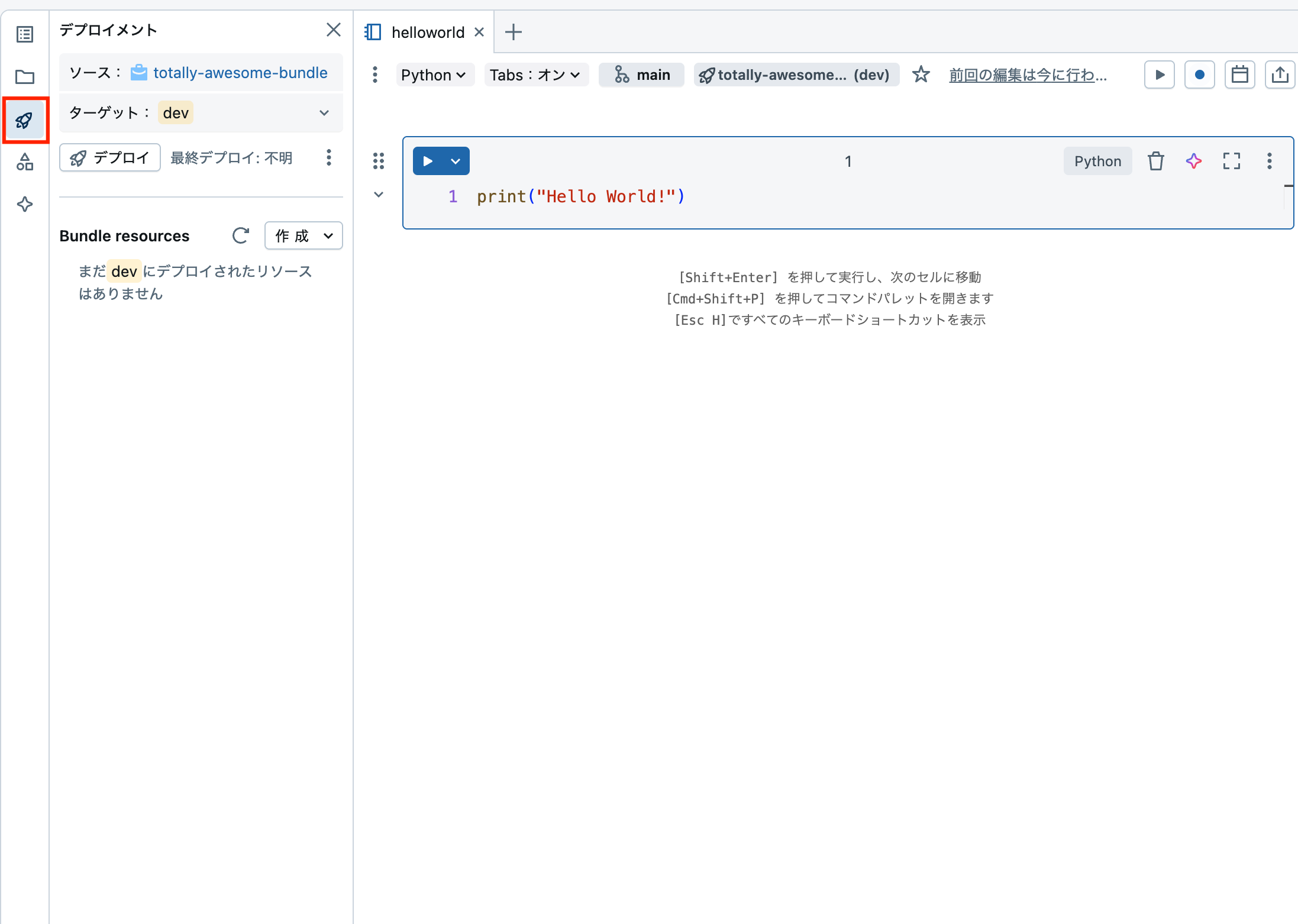Viewport: 1298px width, 924px height.
Task: Open the table of contents sidebar panel
Action: 24,34
